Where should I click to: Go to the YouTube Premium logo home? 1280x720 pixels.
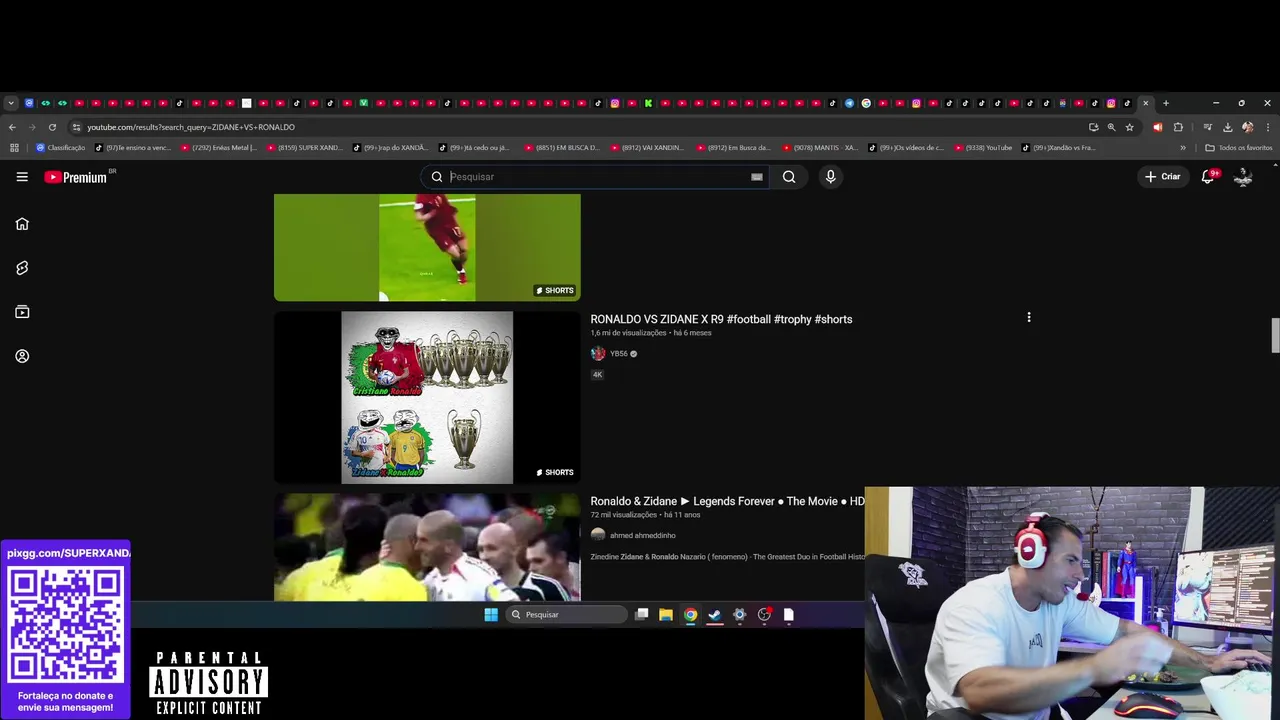[x=76, y=177]
